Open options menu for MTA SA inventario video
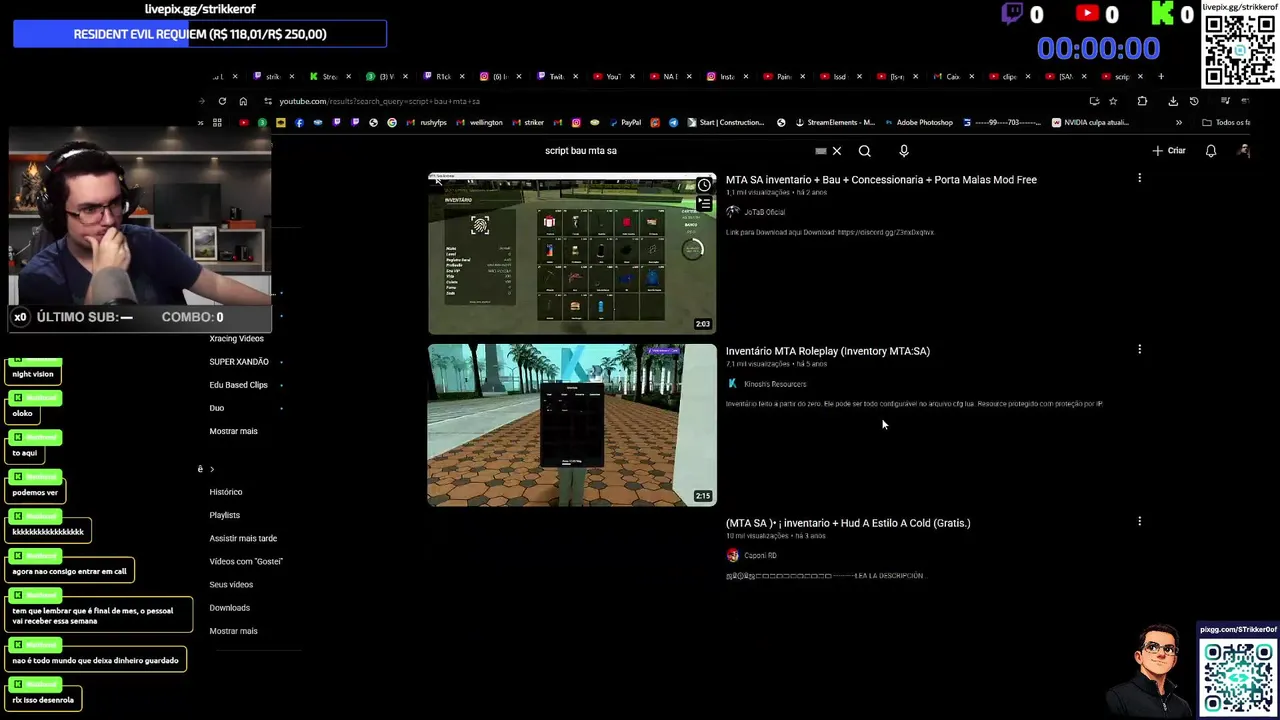 1139,178
